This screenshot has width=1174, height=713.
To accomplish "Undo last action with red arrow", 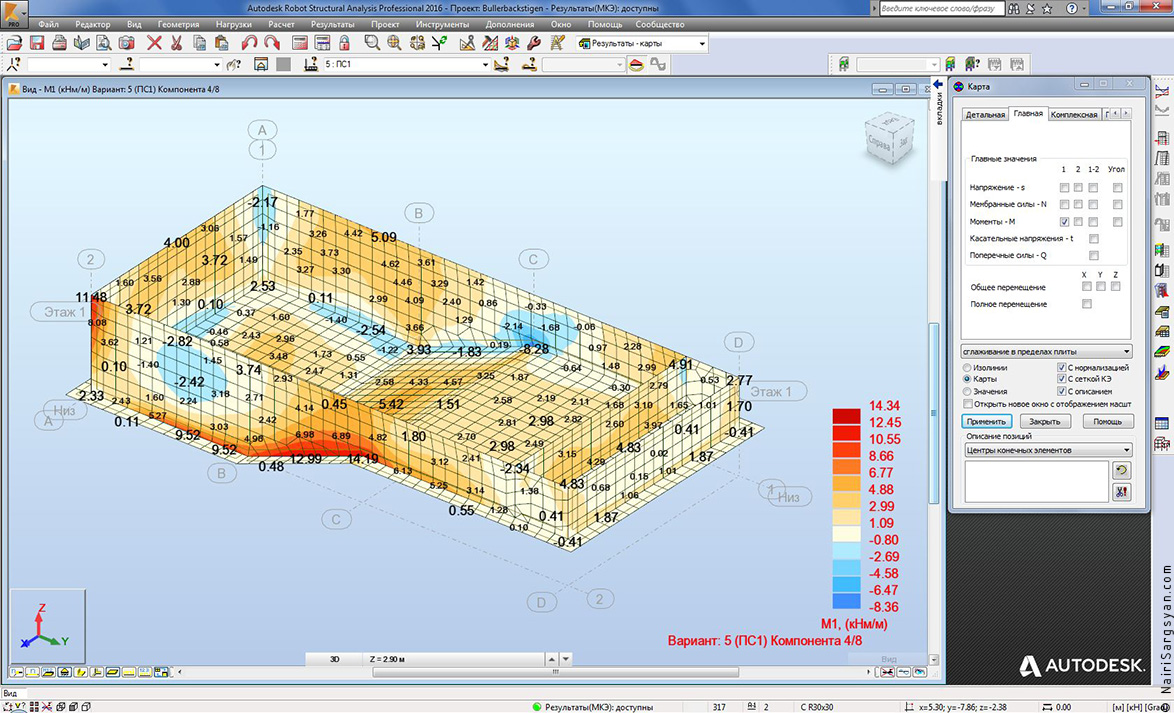I will coord(249,43).
